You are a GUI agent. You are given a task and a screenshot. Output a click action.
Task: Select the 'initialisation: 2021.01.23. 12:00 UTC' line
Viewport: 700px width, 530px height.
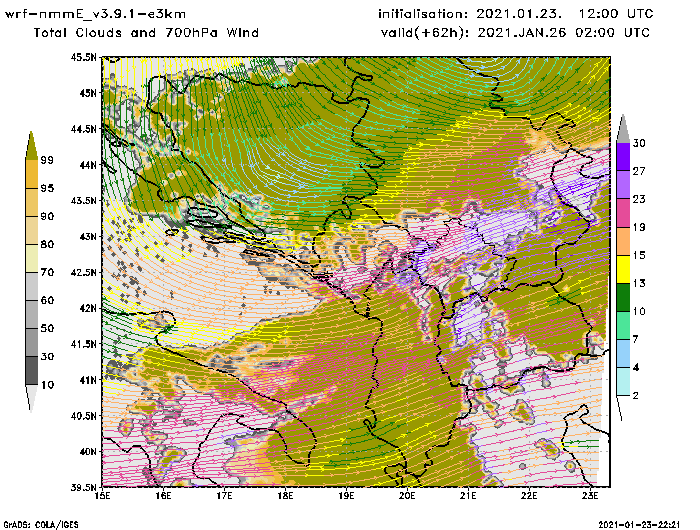[x=516, y=14]
